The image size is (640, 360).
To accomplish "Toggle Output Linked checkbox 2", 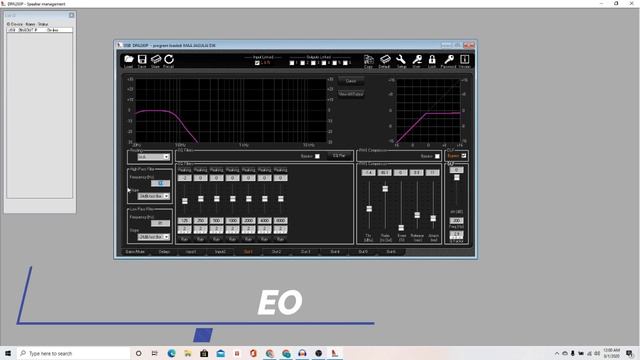I will [x=302, y=63].
